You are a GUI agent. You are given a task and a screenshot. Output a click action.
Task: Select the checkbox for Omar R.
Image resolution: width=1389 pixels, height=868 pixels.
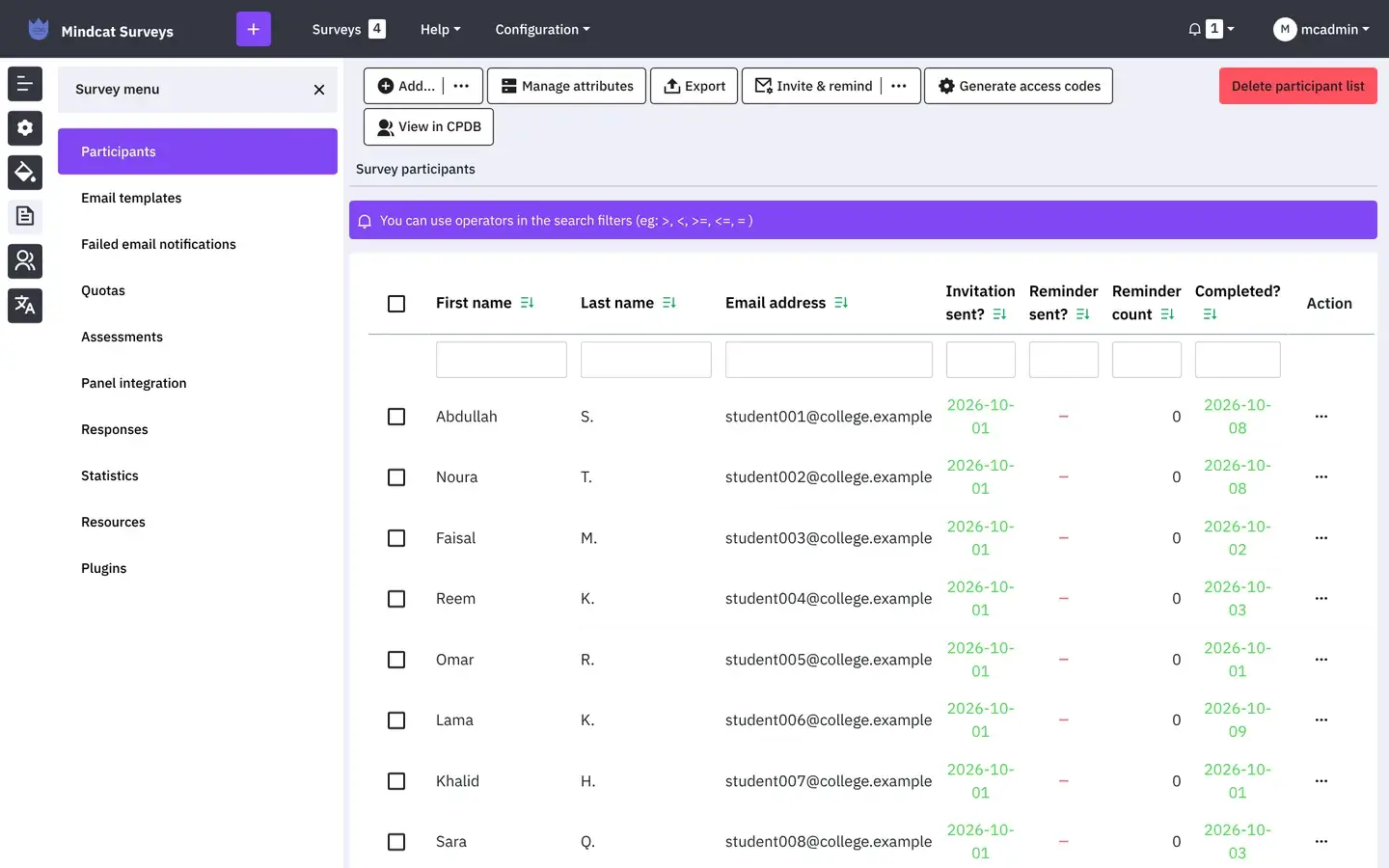tap(396, 660)
